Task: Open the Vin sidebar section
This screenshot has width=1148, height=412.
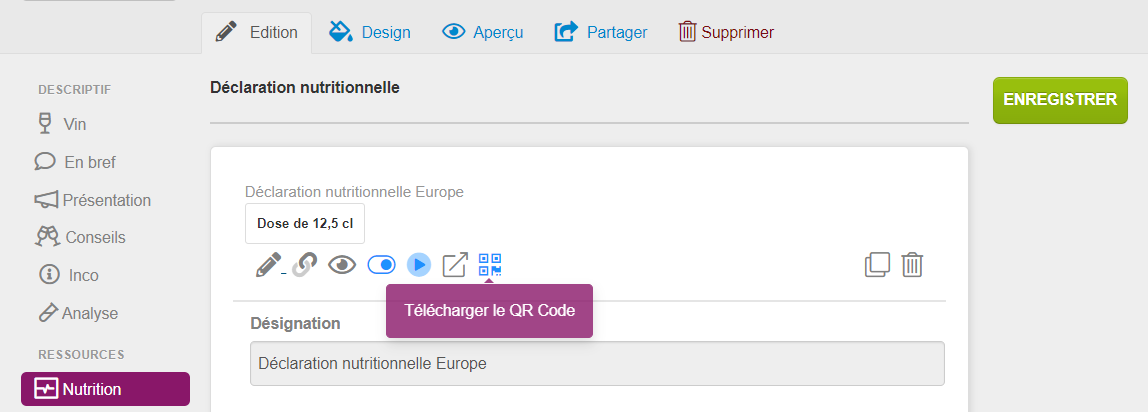Action: [62, 124]
